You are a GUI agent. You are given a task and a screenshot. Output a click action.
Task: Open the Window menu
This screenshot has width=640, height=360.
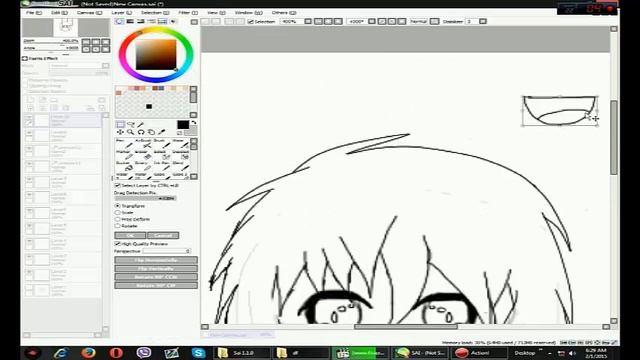(248, 13)
